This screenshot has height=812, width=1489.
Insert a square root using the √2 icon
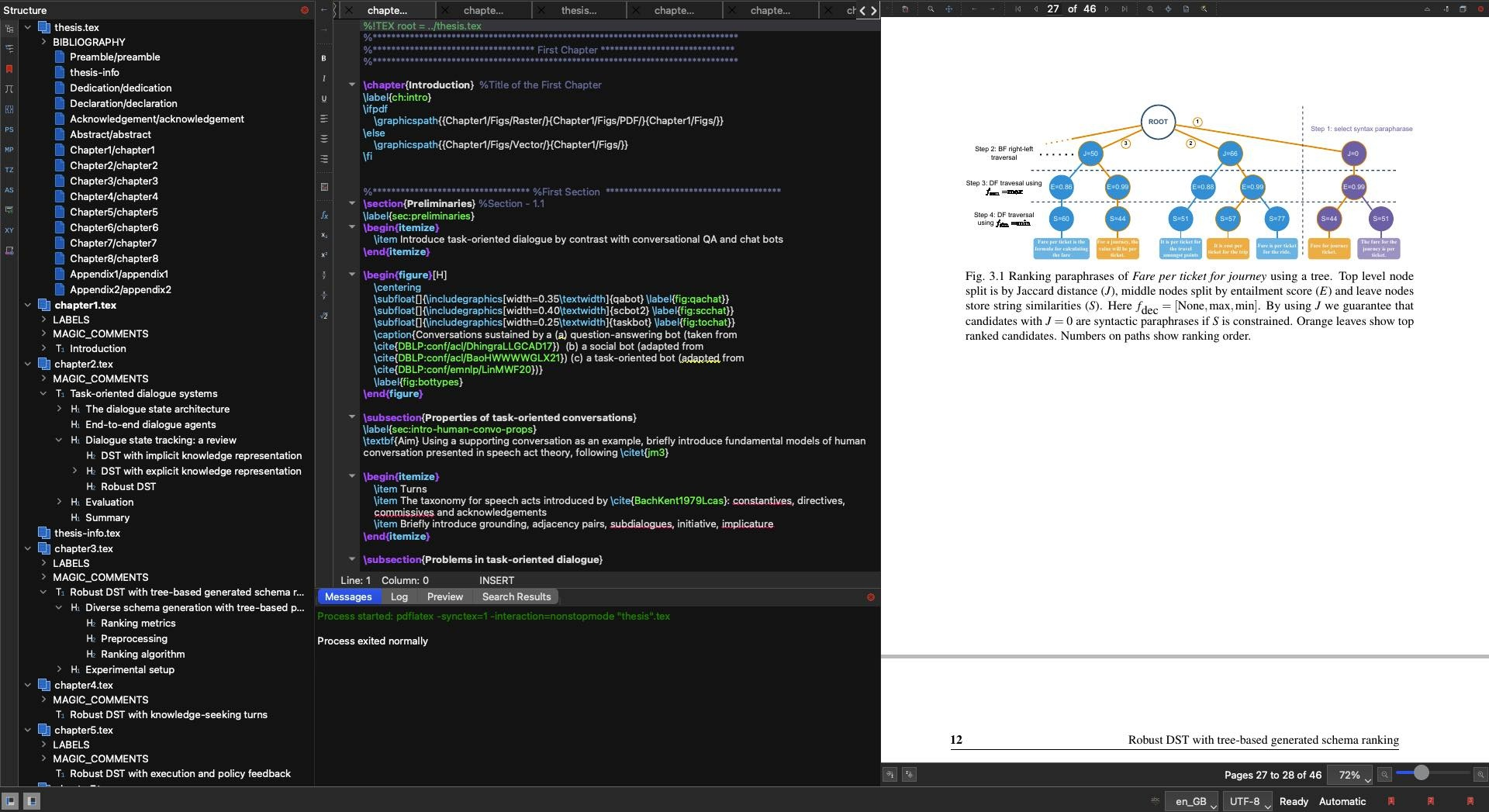(x=323, y=316)
